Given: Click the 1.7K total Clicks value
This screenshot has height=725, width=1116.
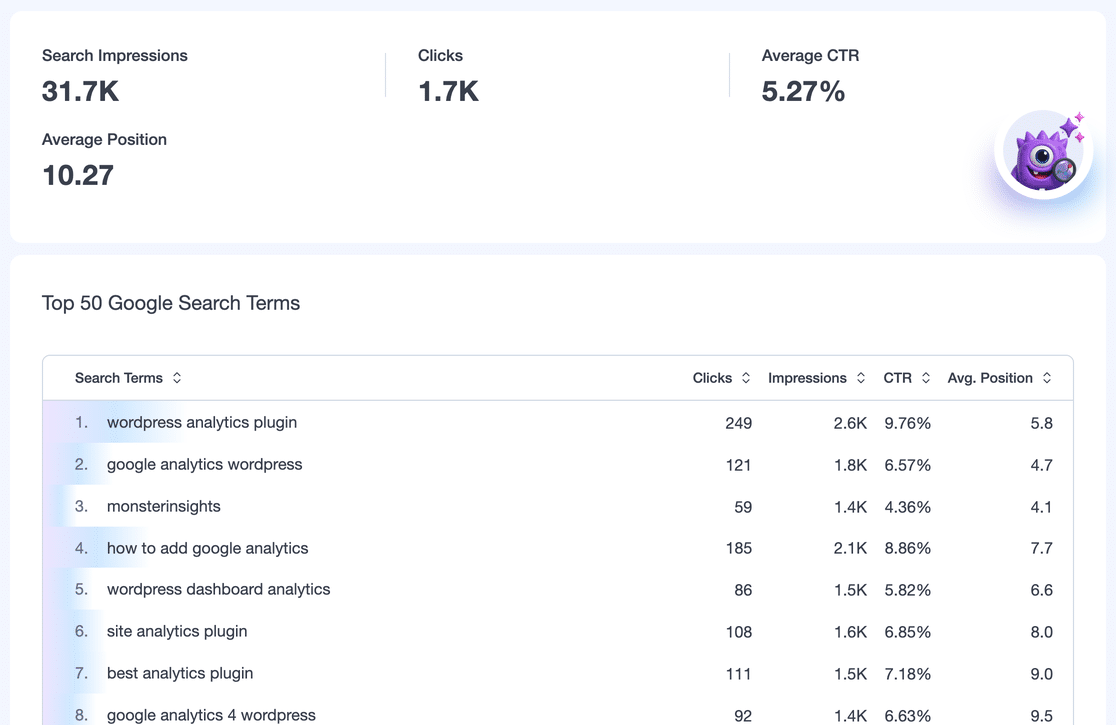Looking at the screenshot, I should click(448, 92).
